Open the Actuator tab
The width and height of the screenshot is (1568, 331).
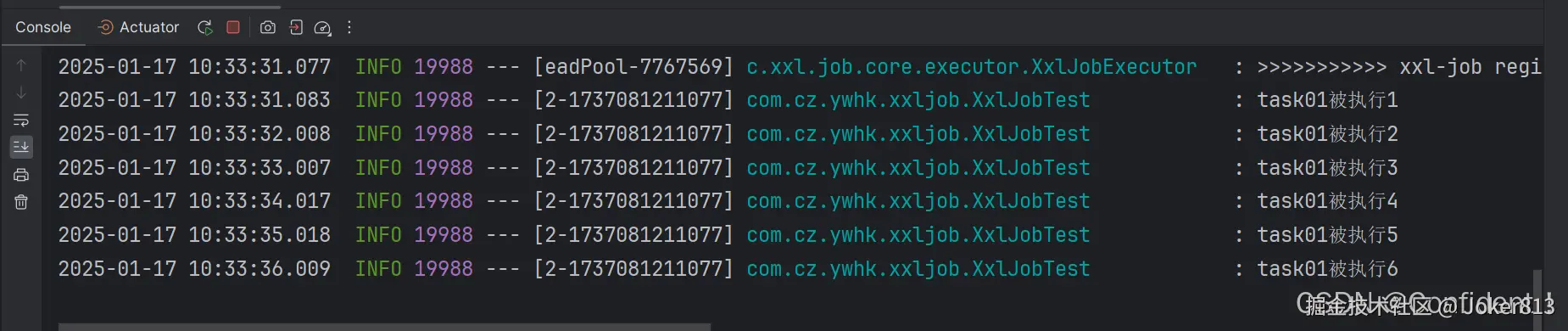click(x=139, y=27)
